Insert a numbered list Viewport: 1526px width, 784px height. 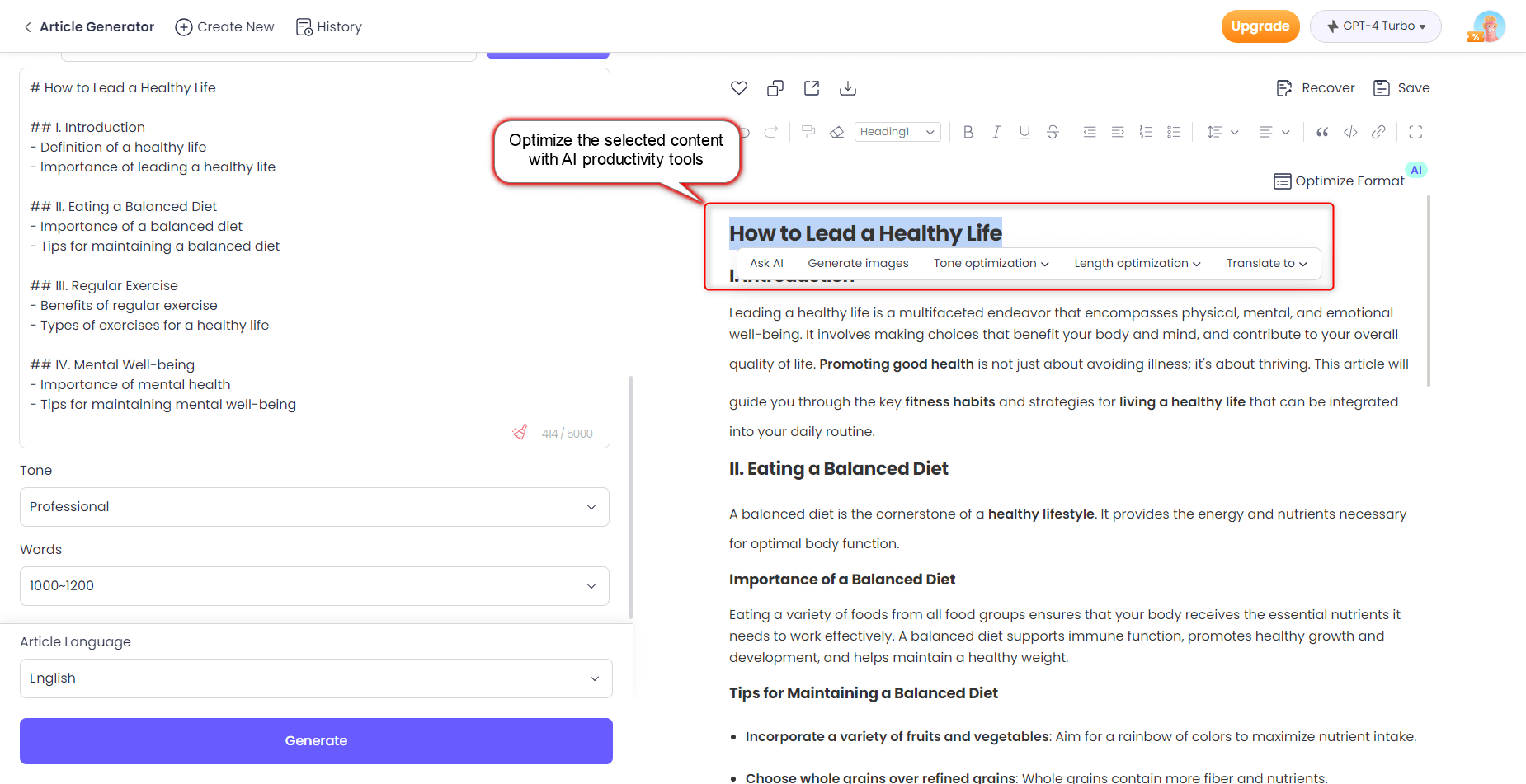pyautogui.click(x=1146, y=132)
